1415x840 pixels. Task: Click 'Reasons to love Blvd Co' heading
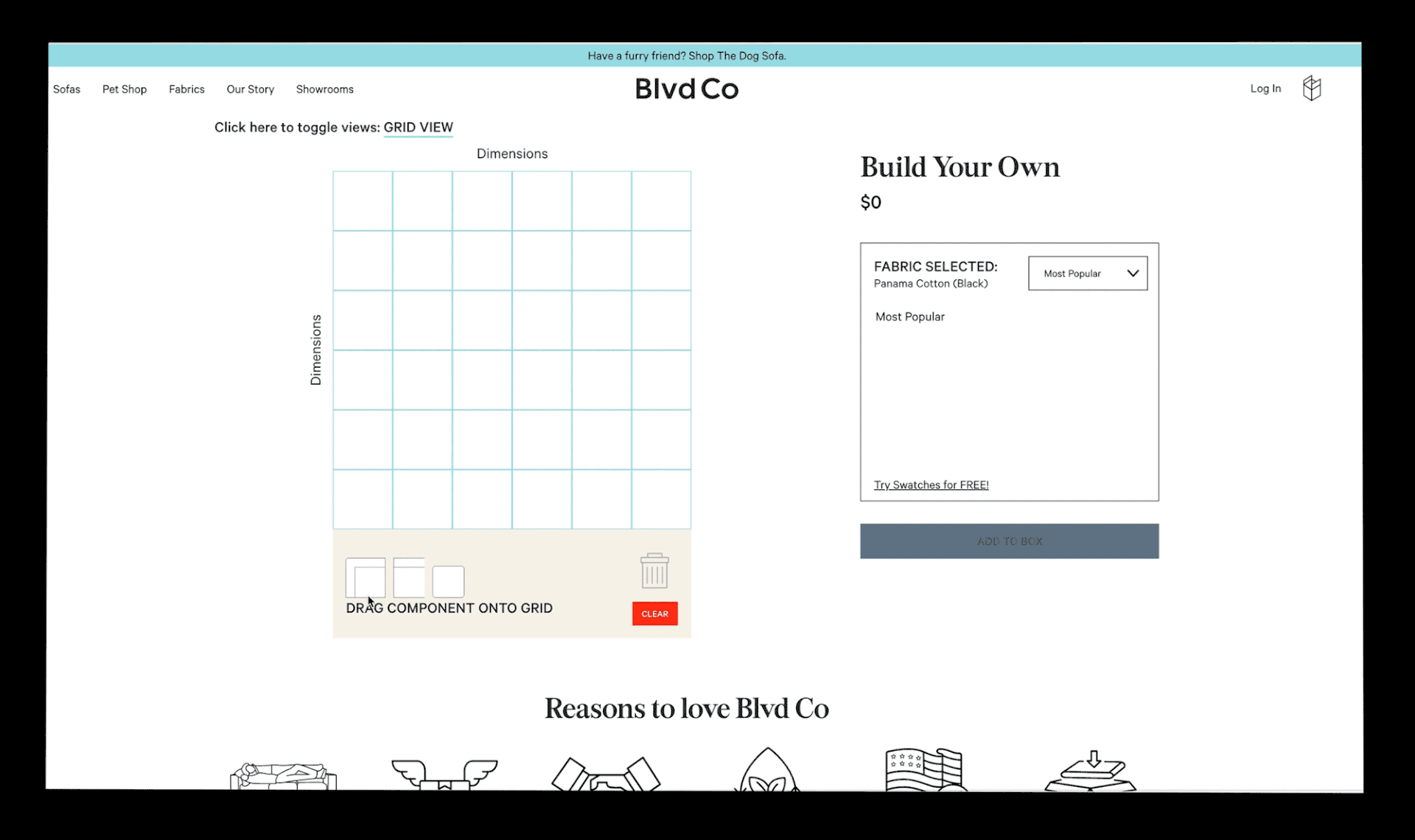click(x=686, y=708)
